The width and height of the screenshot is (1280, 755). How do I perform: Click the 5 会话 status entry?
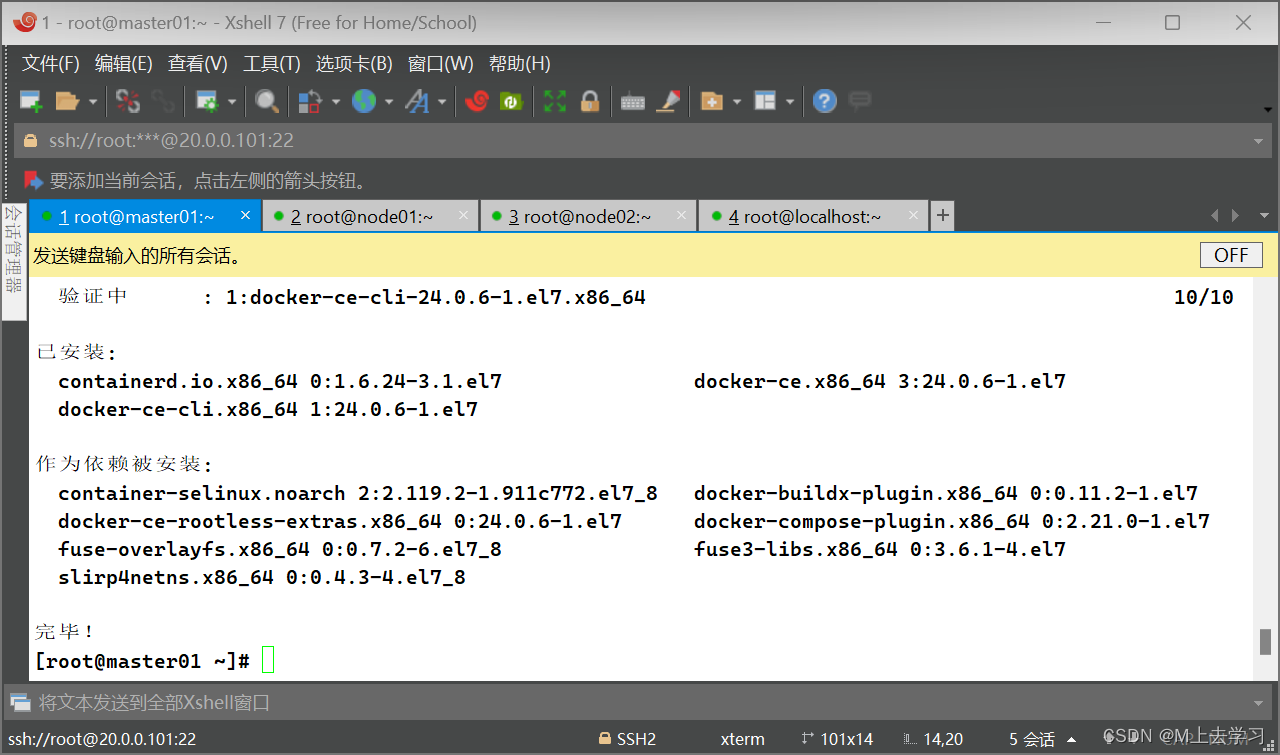pos(1032,739)
